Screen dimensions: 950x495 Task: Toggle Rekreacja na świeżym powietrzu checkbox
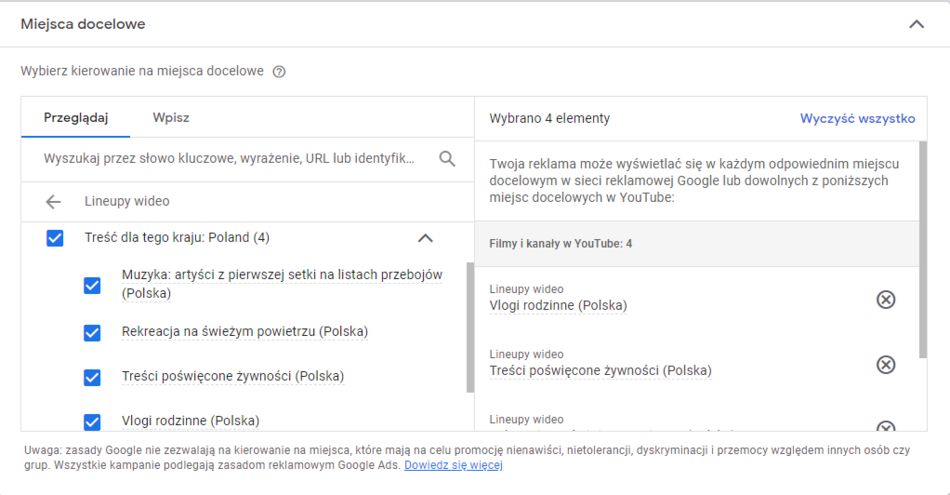pyautogui.click(x=92, y=332)
